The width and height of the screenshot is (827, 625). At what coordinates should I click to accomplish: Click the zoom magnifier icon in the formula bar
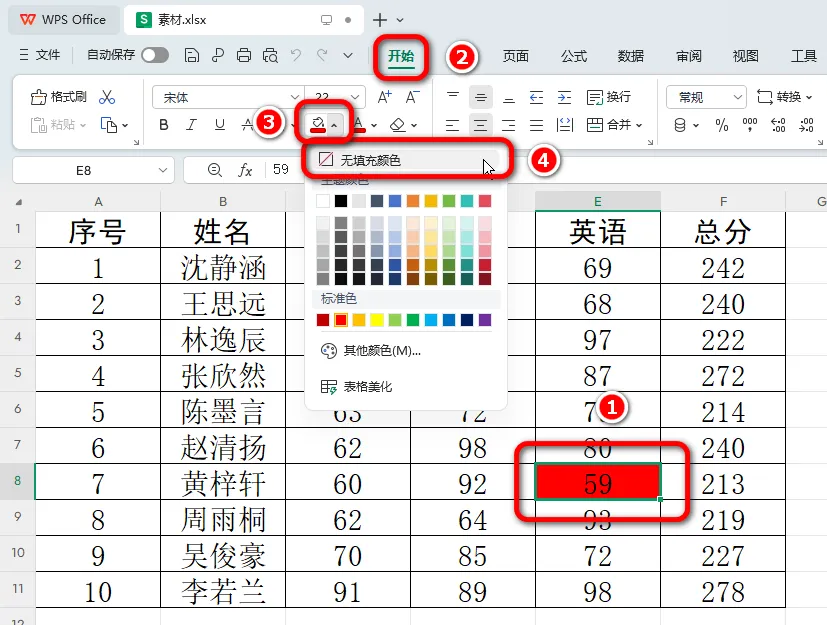[215, 170]
